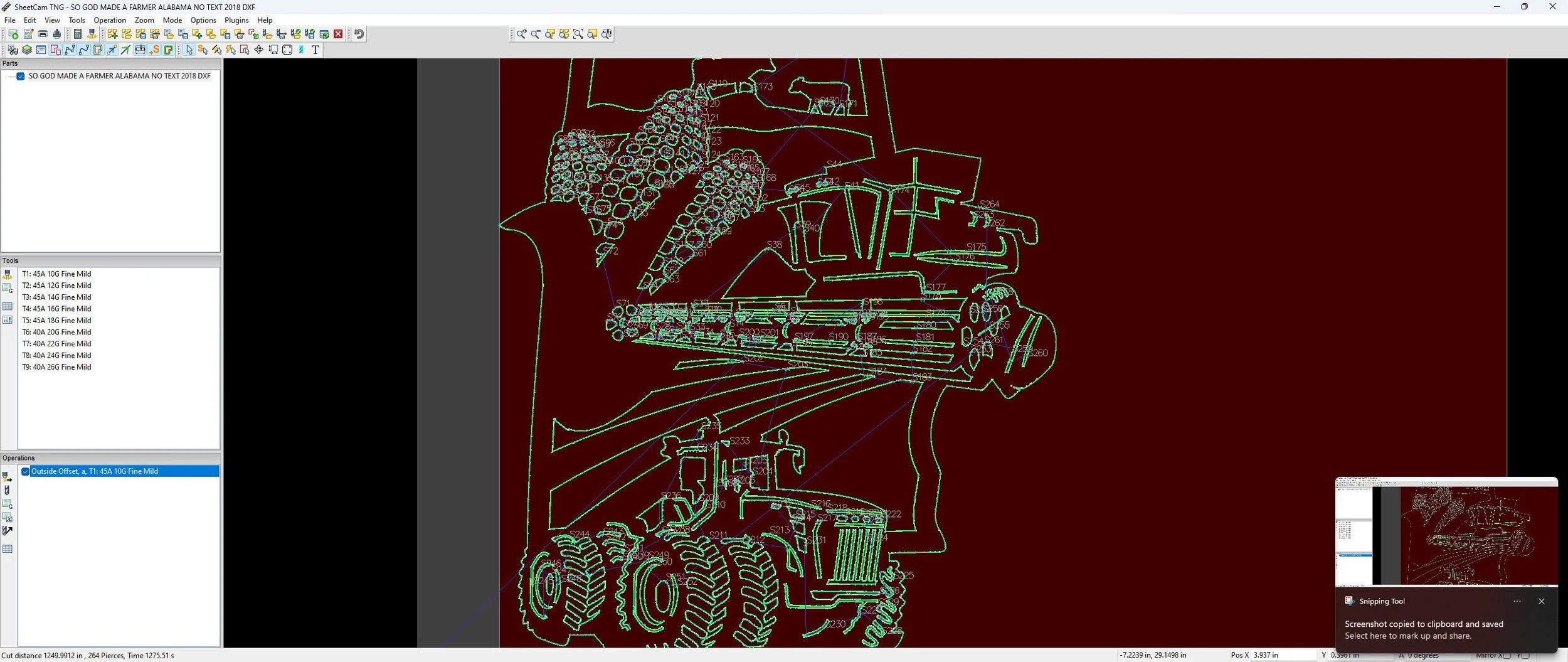Click the Zoom out magnifier icon
This screenshot has height=662, width=1568.
pos(536,34)
